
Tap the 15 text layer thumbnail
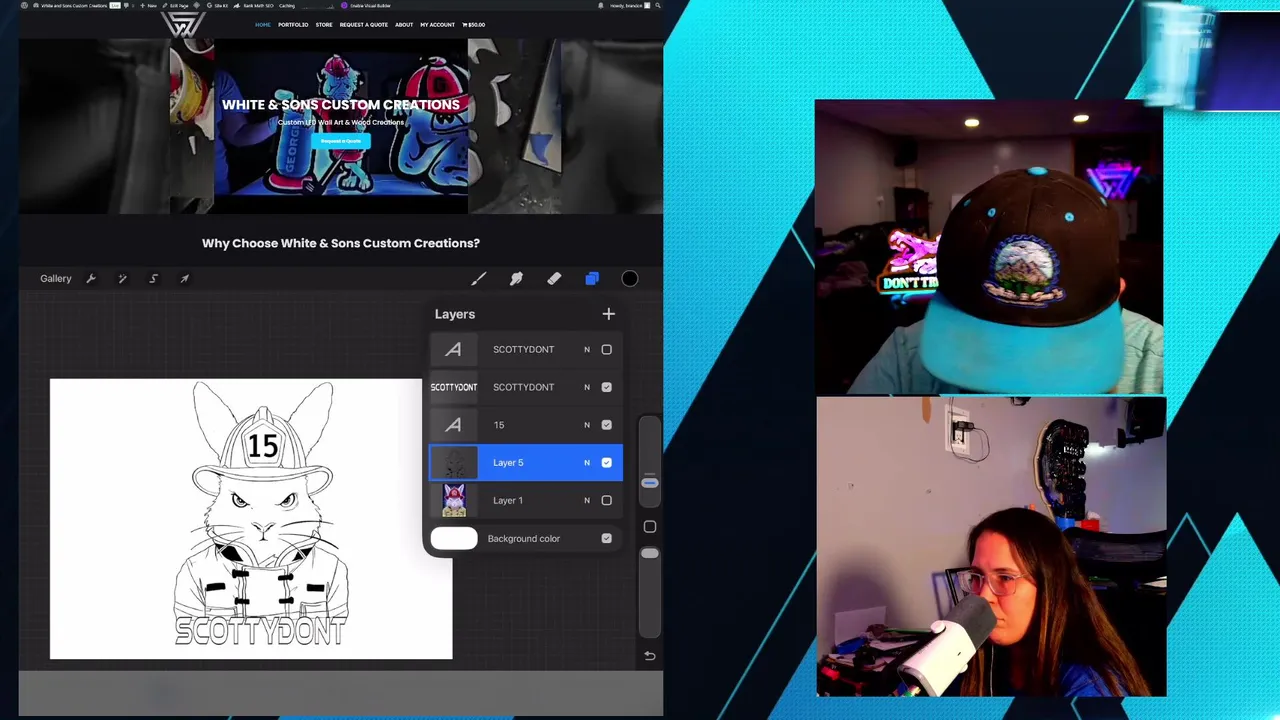[x=454, y=425]
